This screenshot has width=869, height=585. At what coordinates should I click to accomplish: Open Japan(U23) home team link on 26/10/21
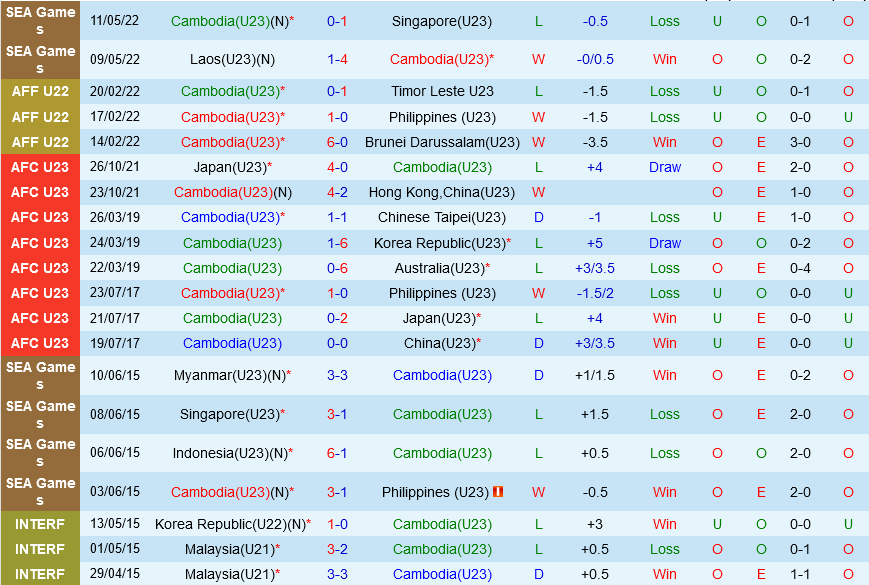(230, 167)
